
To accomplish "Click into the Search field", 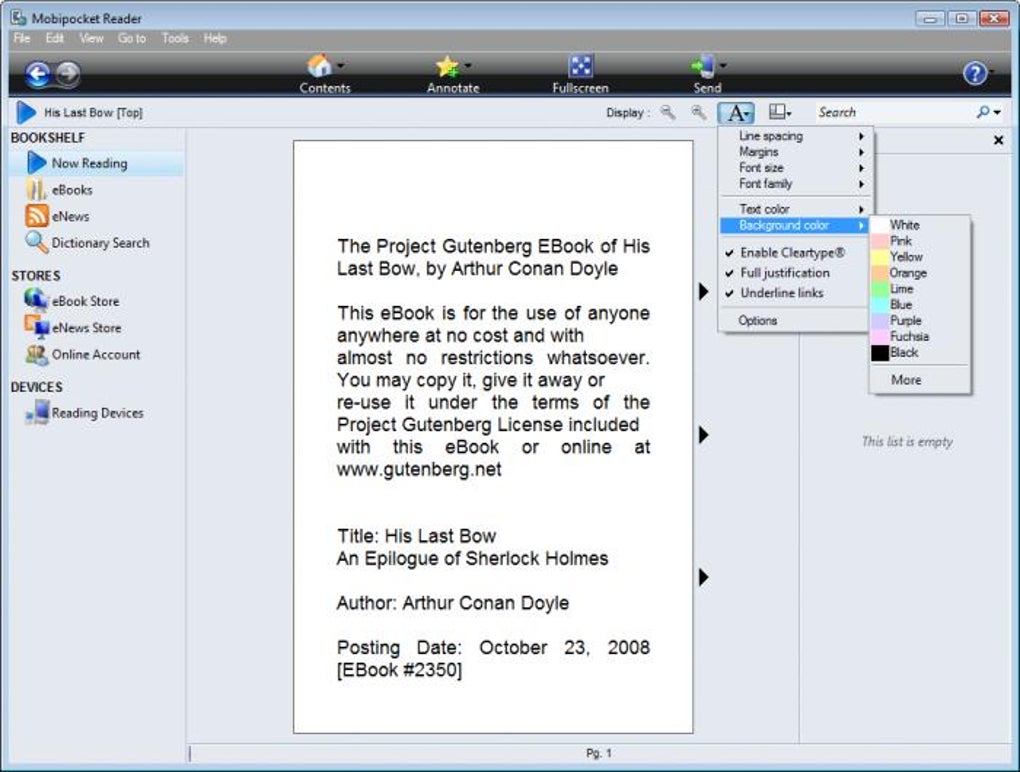I will (894, 112).
